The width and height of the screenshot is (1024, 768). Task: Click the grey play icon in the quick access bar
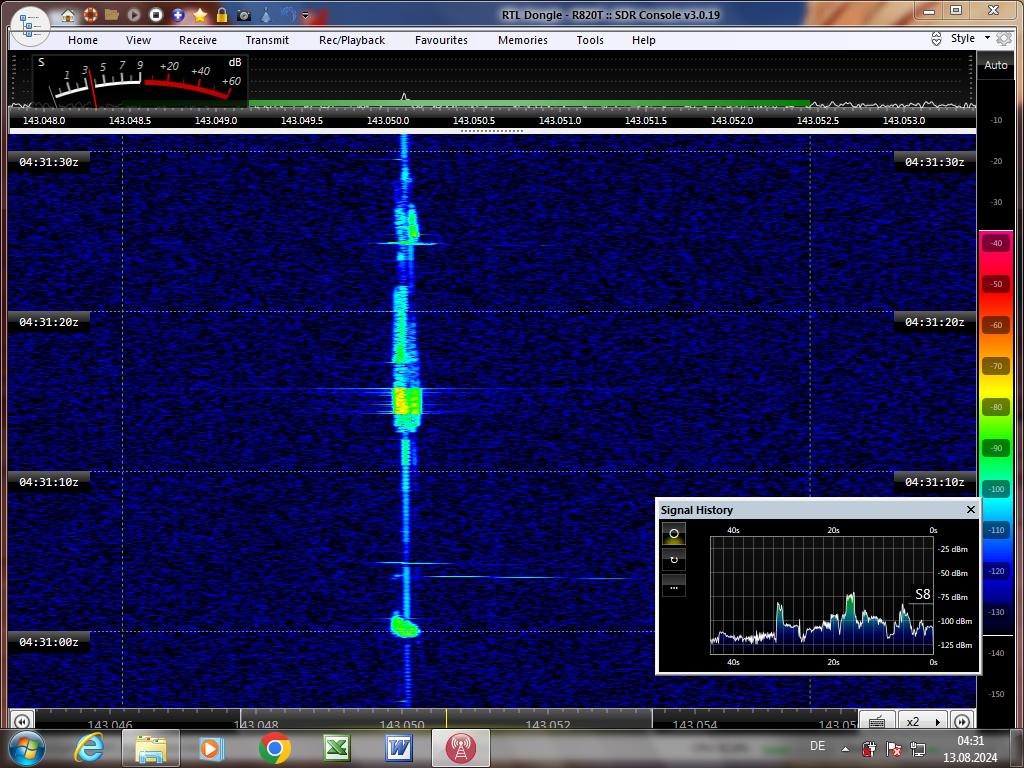click(x=134, y=14)
